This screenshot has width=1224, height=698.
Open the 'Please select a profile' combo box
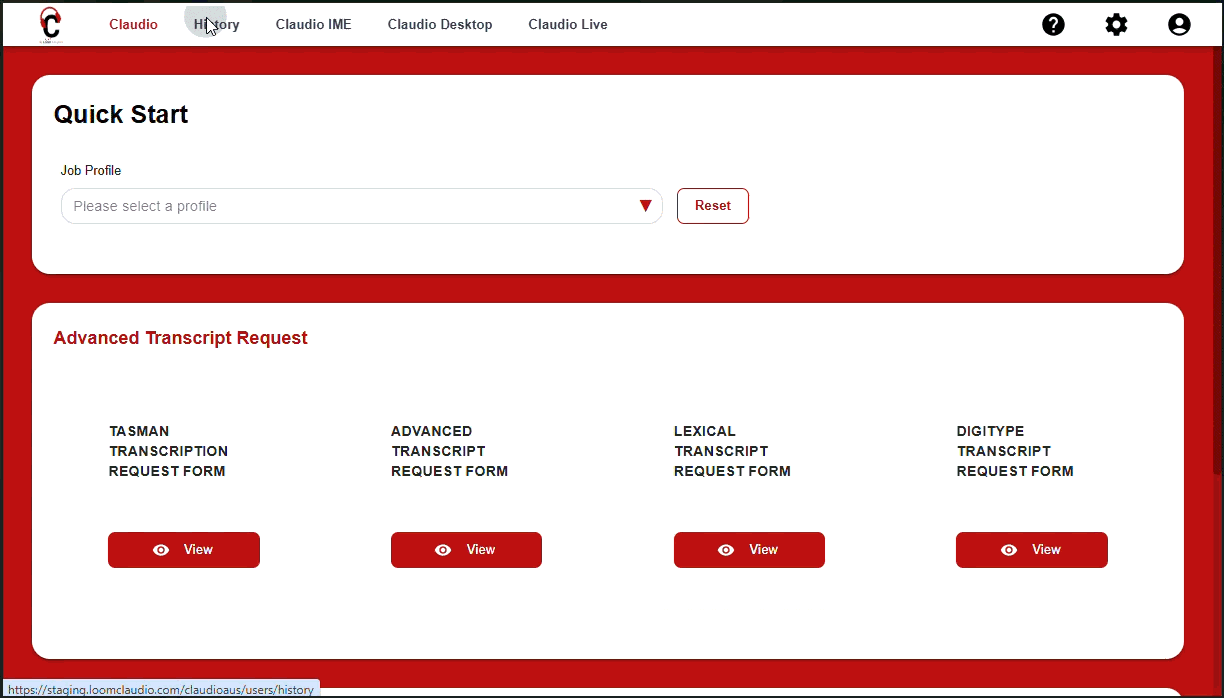[x=350, y=206]
